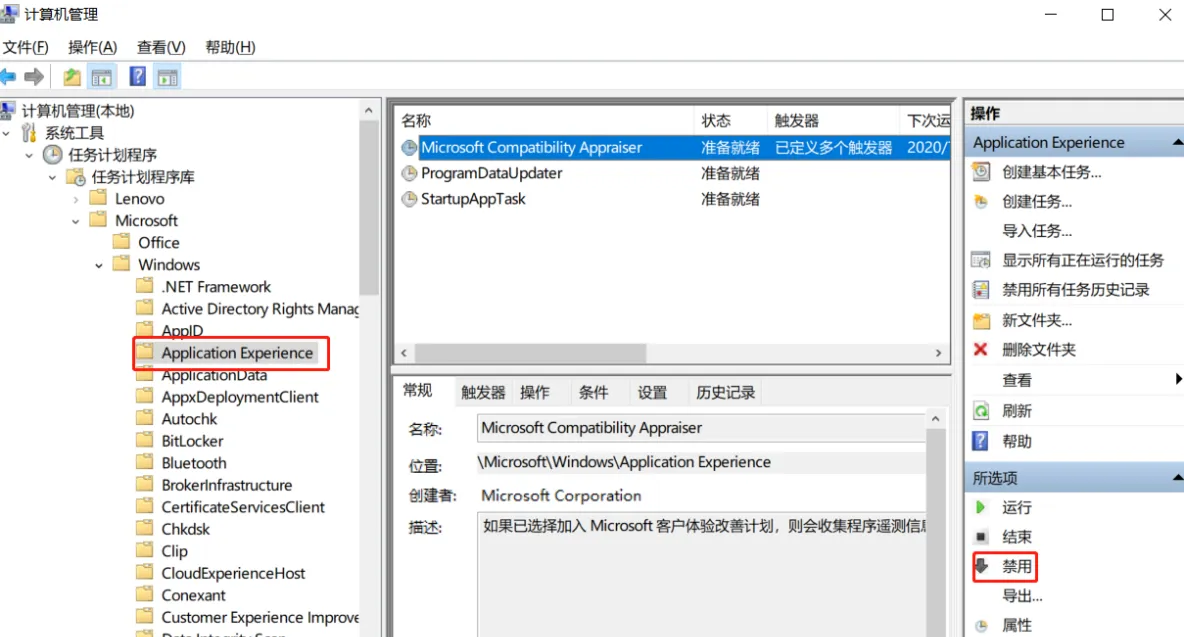Click the 名称 field showing Microsoft Compatibility Appraiser
The width and height of the screenshot is (1184, 637).
click(701, 428)
